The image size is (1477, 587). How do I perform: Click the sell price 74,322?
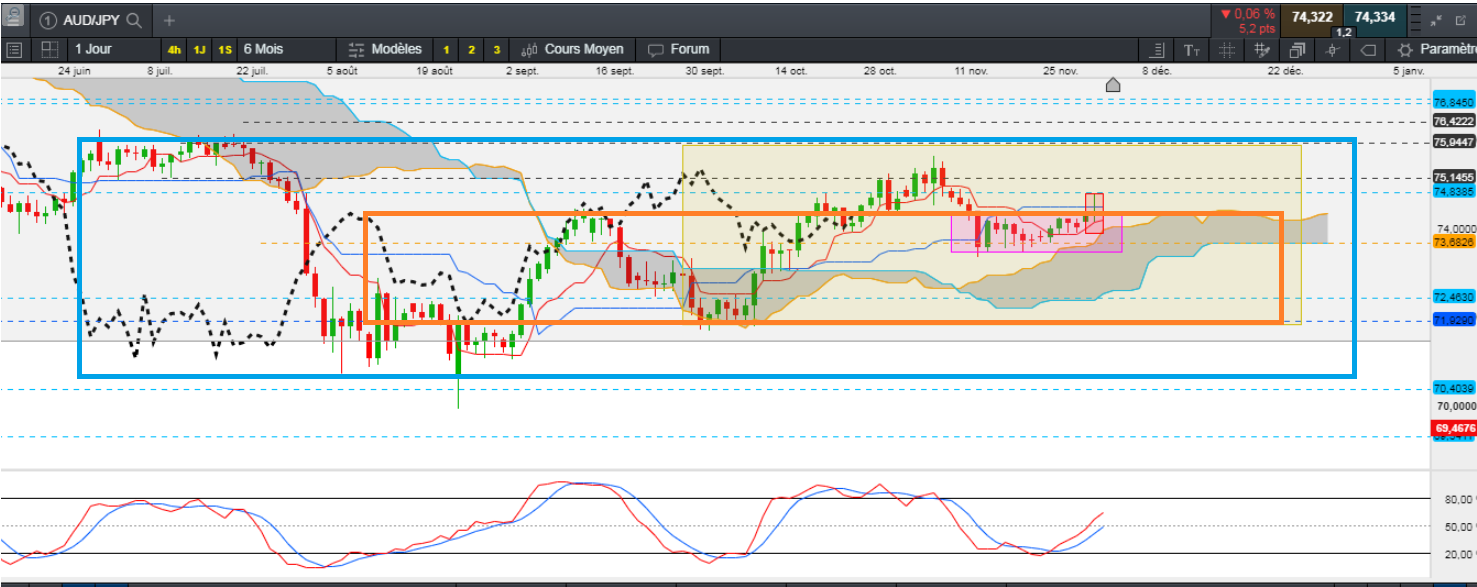(x=1311, y=16)
